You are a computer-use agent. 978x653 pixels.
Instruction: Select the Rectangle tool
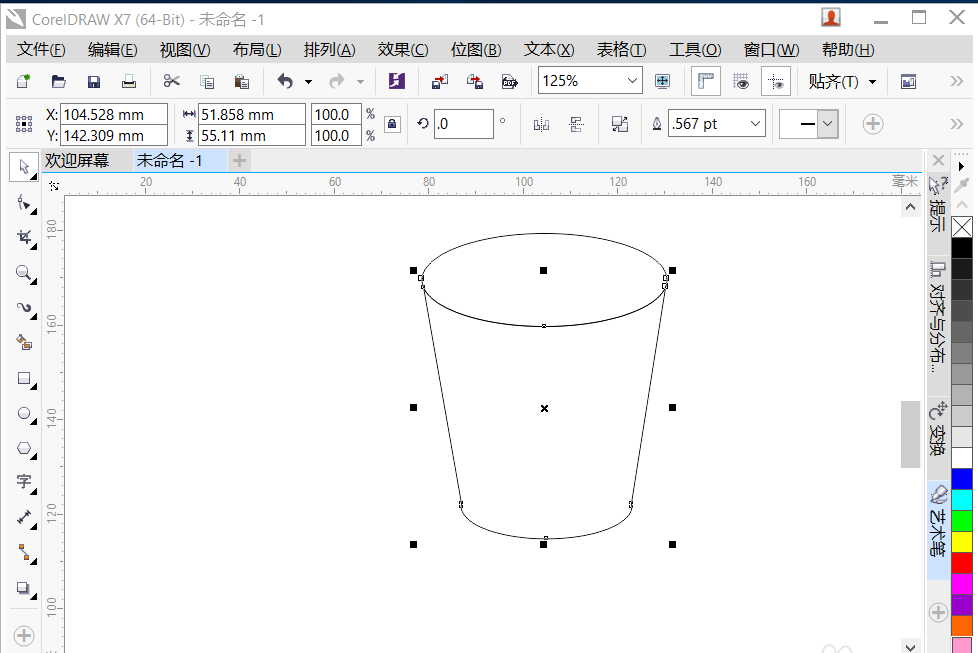(22, 378)
